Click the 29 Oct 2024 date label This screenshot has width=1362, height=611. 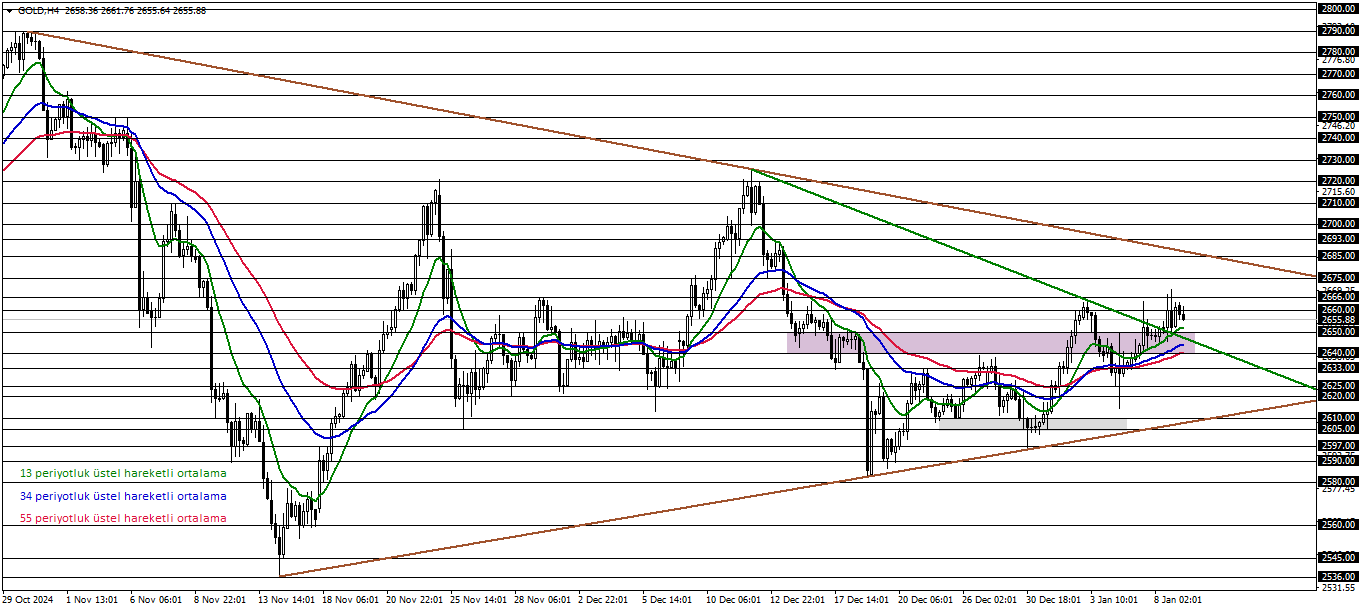[27, 600]
